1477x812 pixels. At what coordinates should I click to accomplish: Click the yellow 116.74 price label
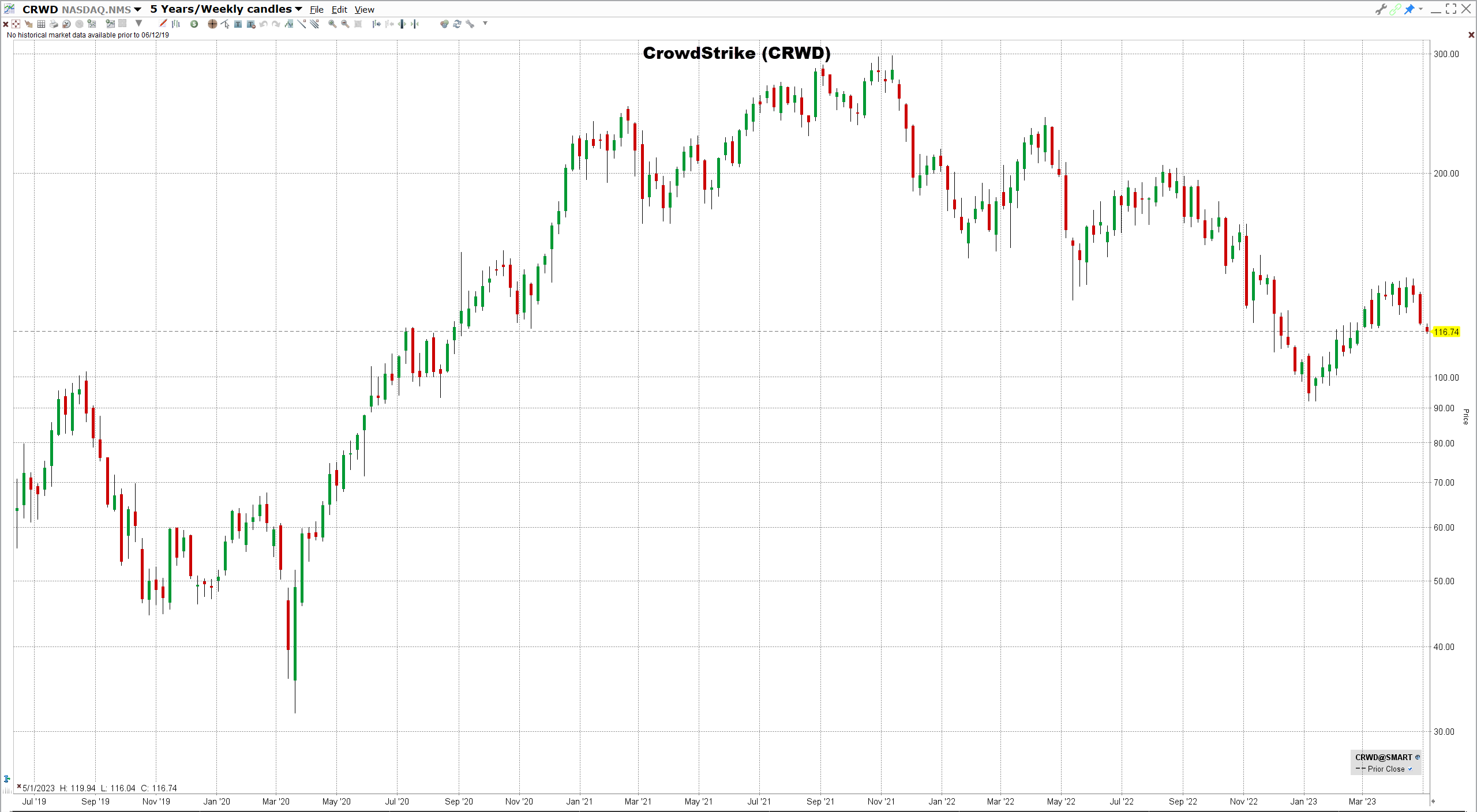1446,332
